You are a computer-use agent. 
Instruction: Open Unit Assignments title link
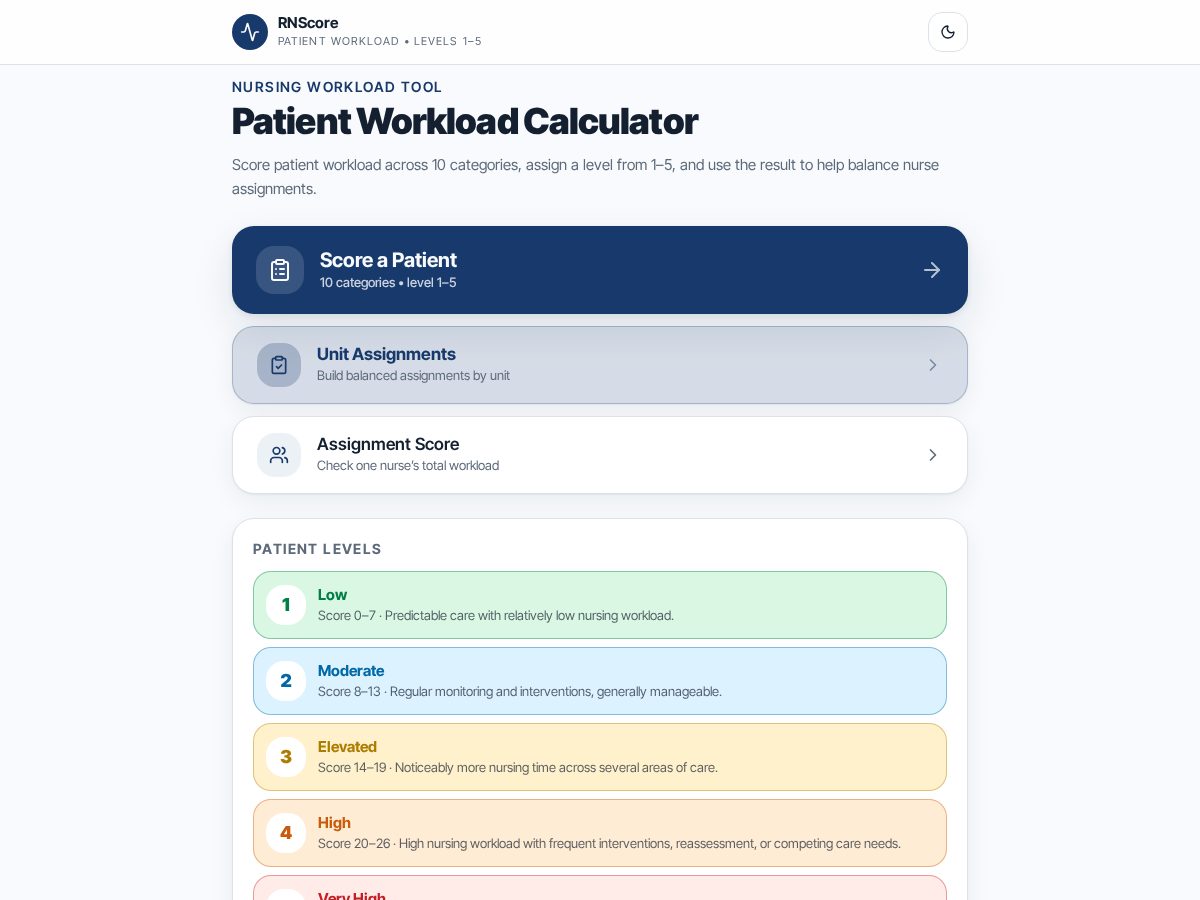coord(386,354)
